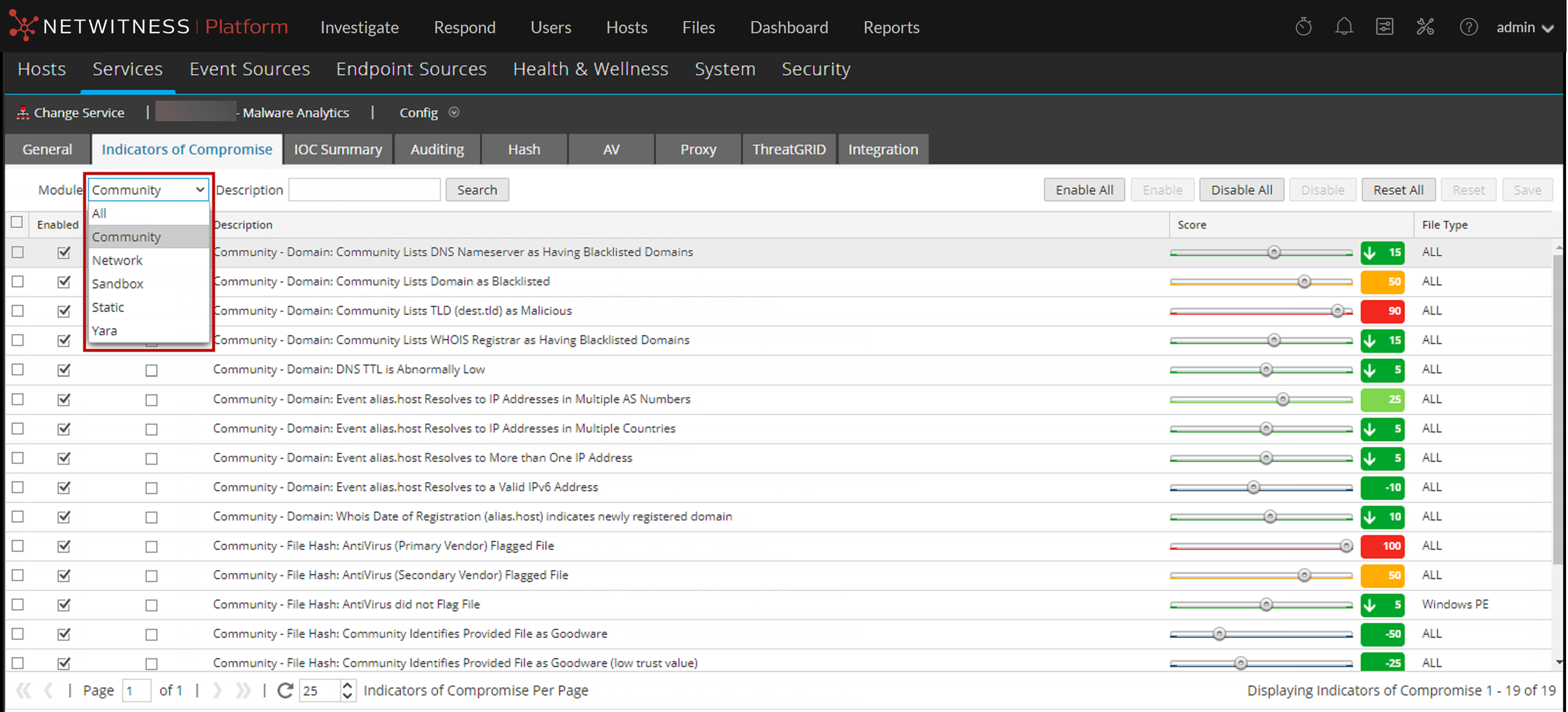The image size is (1568, 712).
Task: Open the Health & Wellness menu
Action: pyautogui.click(x=590, y=69)
